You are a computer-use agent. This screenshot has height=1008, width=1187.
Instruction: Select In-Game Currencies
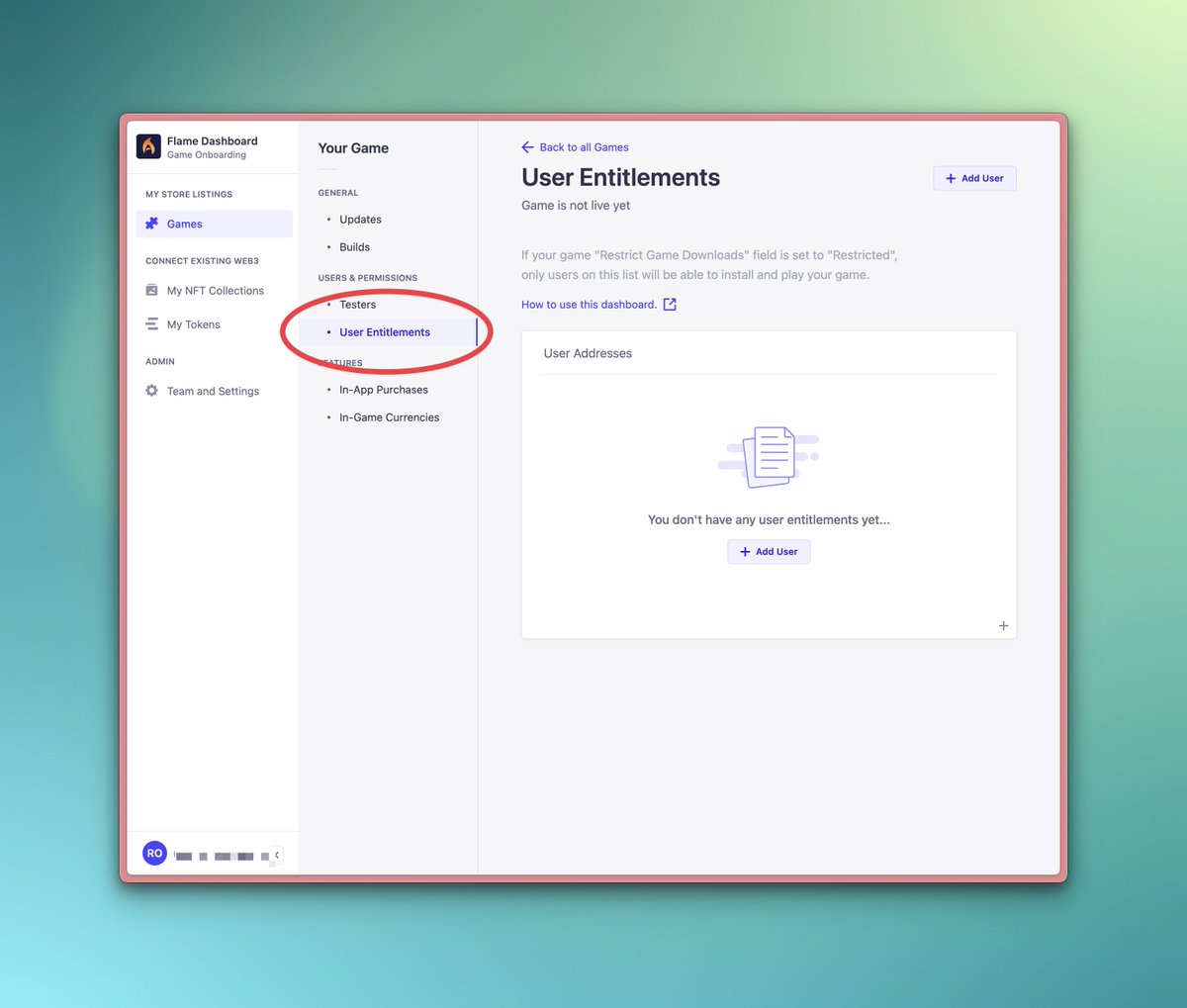389,416
